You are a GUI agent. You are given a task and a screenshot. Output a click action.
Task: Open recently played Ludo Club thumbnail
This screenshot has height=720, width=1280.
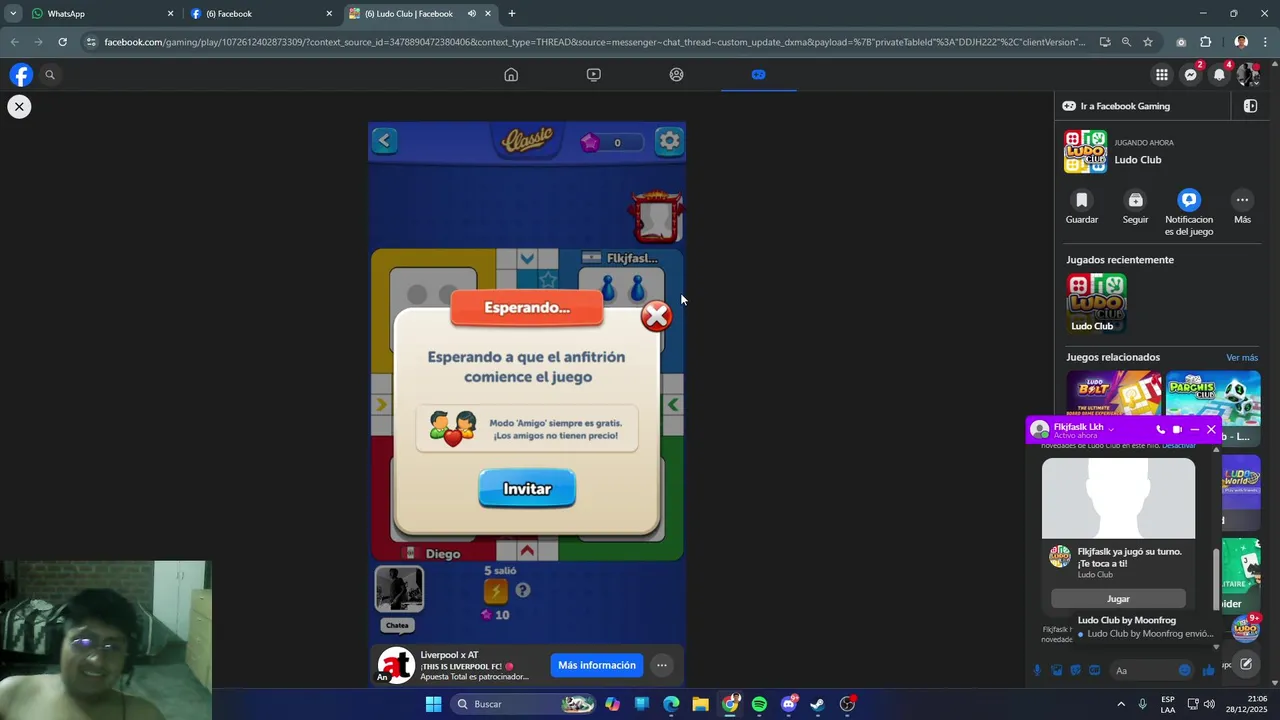point(1096,303)
